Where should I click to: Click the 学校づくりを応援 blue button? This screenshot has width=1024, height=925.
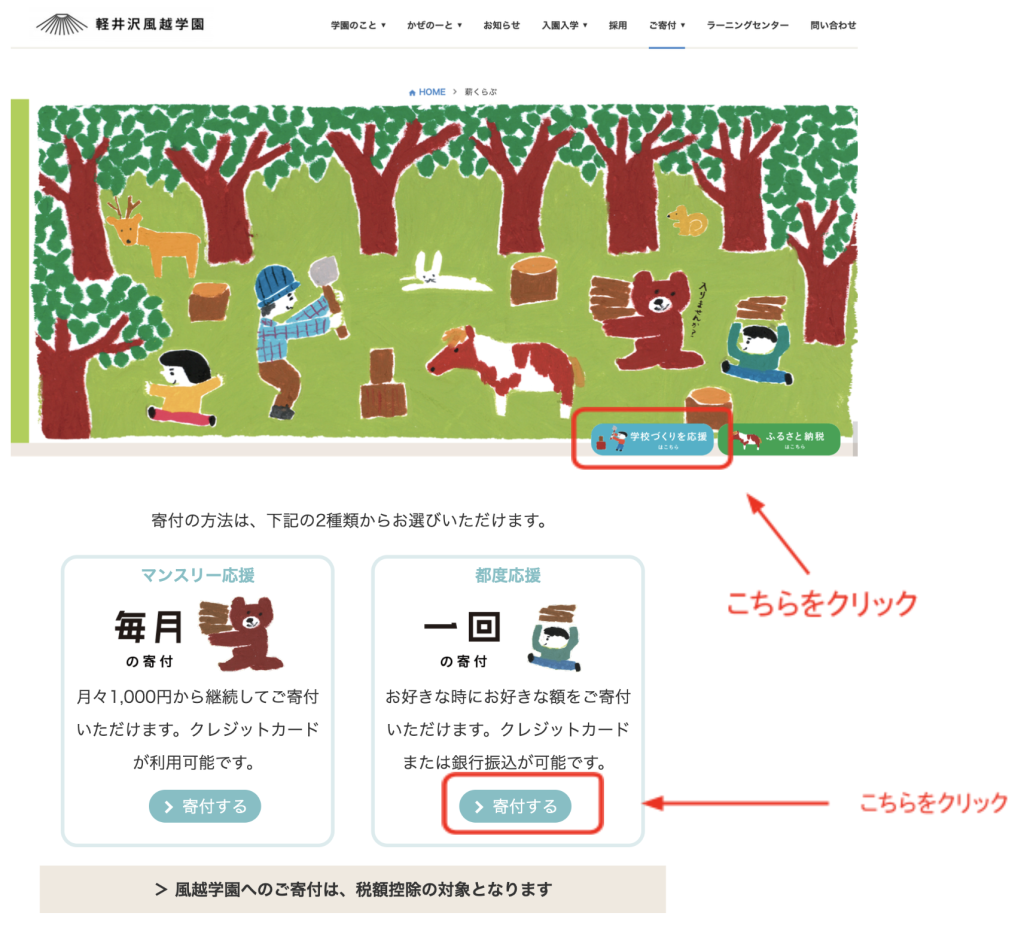pos(652,439)
